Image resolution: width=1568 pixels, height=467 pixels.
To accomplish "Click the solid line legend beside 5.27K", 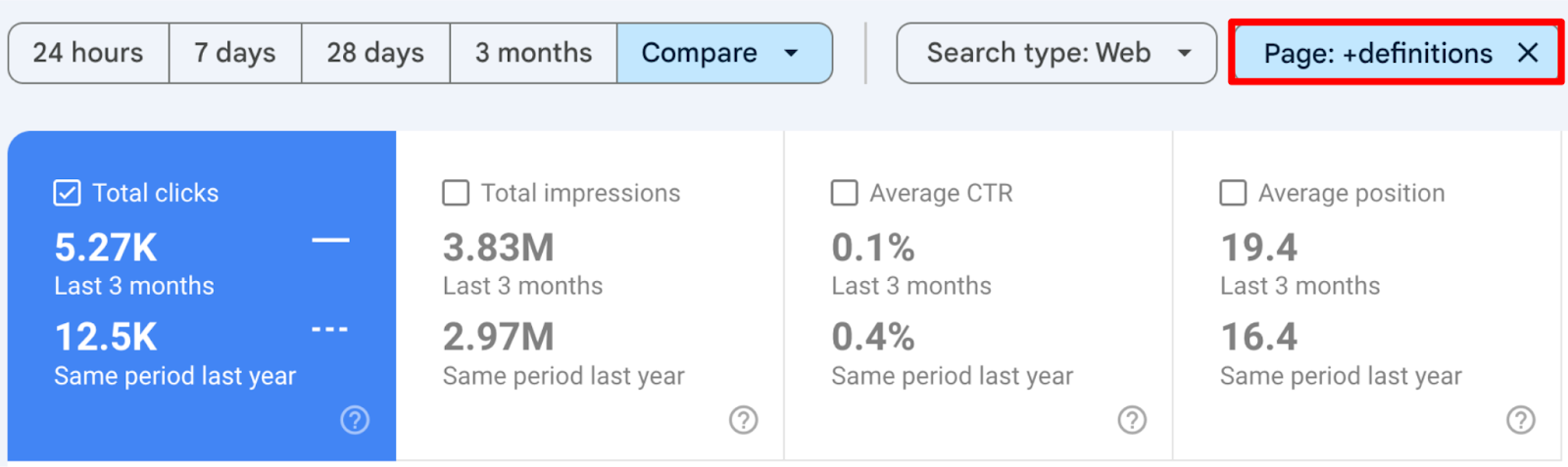I will [330, 241].
